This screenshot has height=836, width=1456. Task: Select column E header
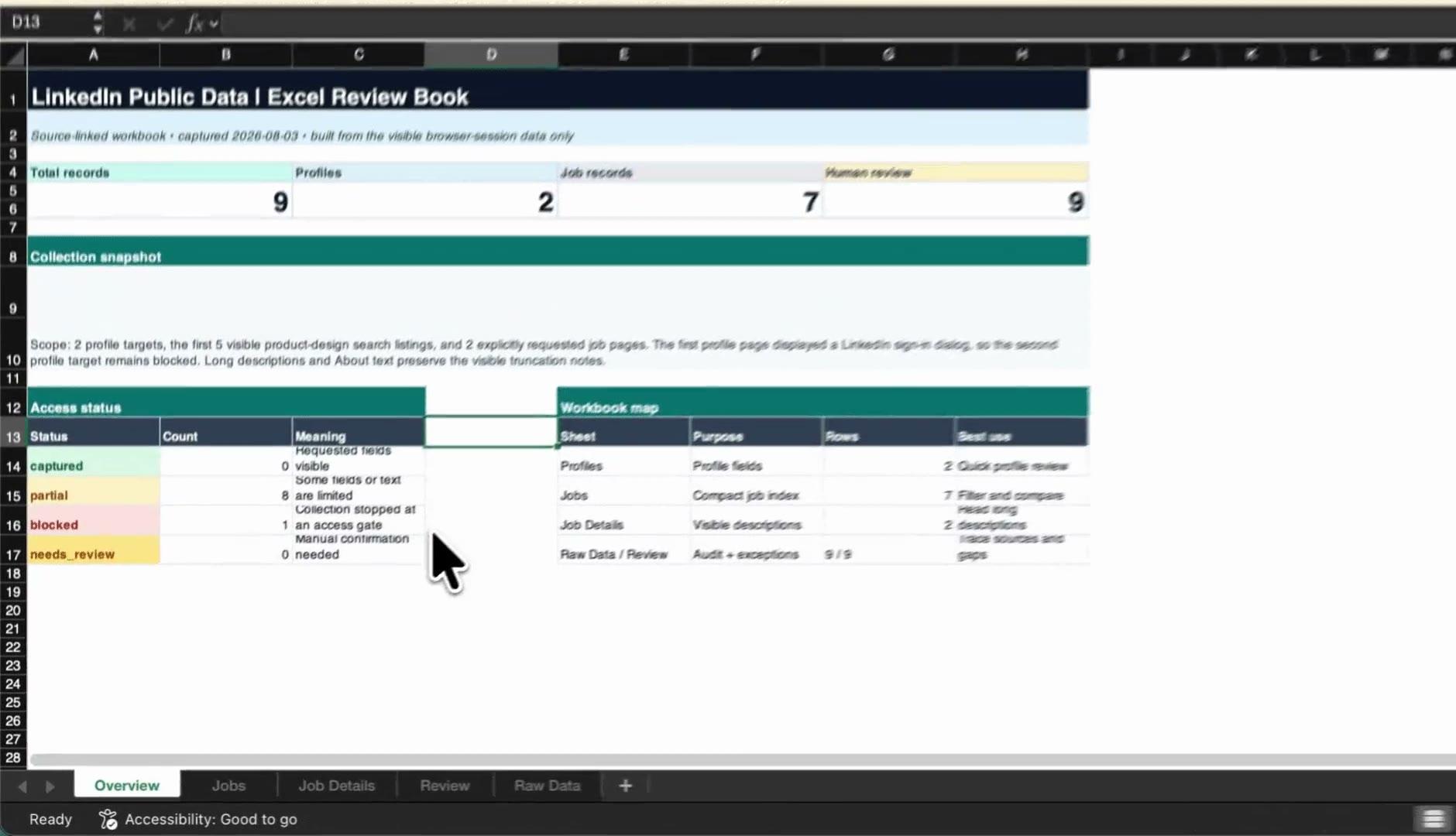[623, 55]
